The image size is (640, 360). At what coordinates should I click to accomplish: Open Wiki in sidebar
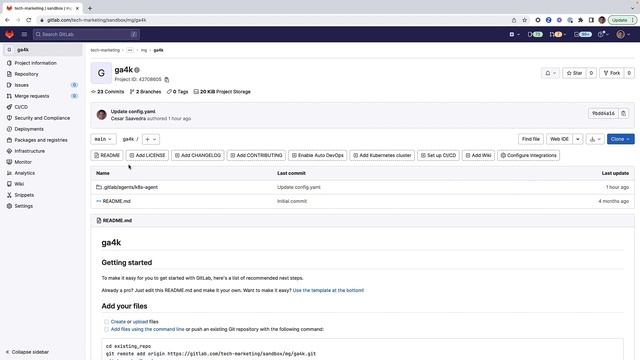point(19,184)
